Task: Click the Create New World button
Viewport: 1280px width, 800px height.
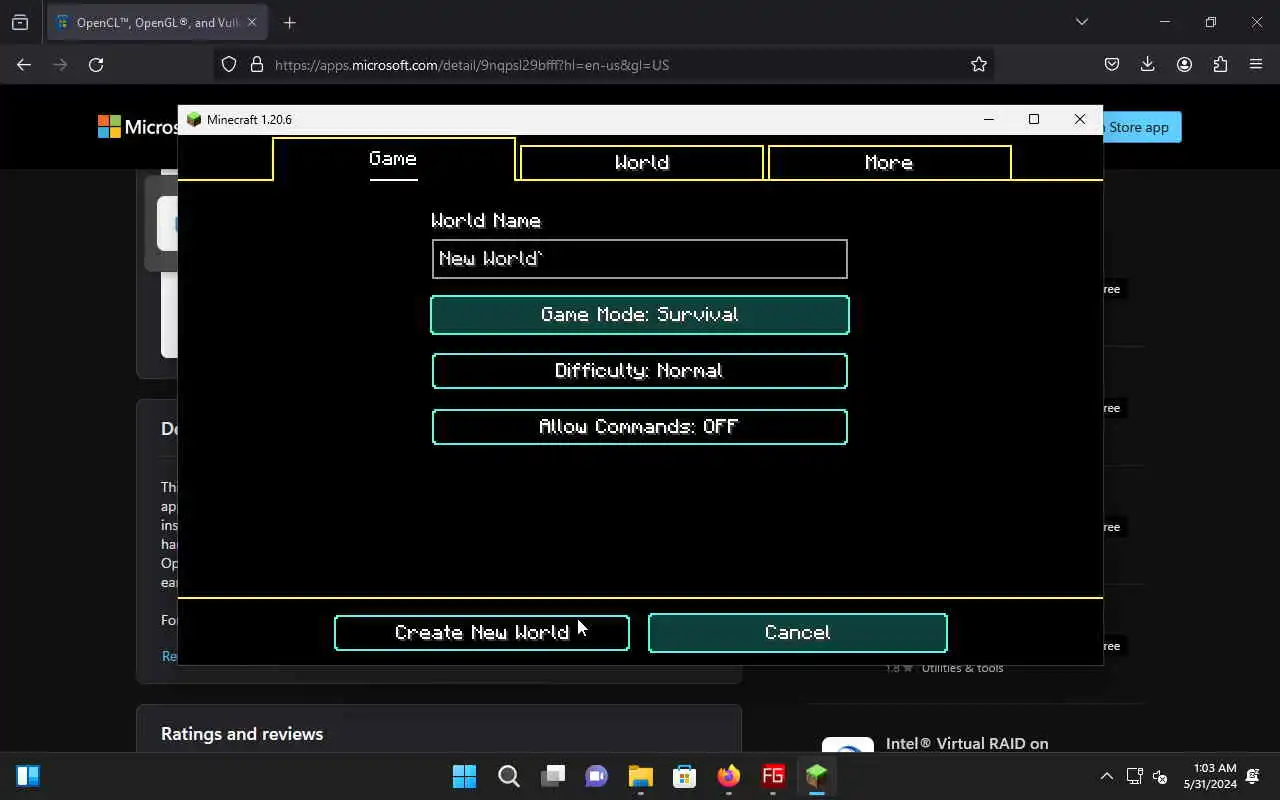Action: tap(482, 633)
